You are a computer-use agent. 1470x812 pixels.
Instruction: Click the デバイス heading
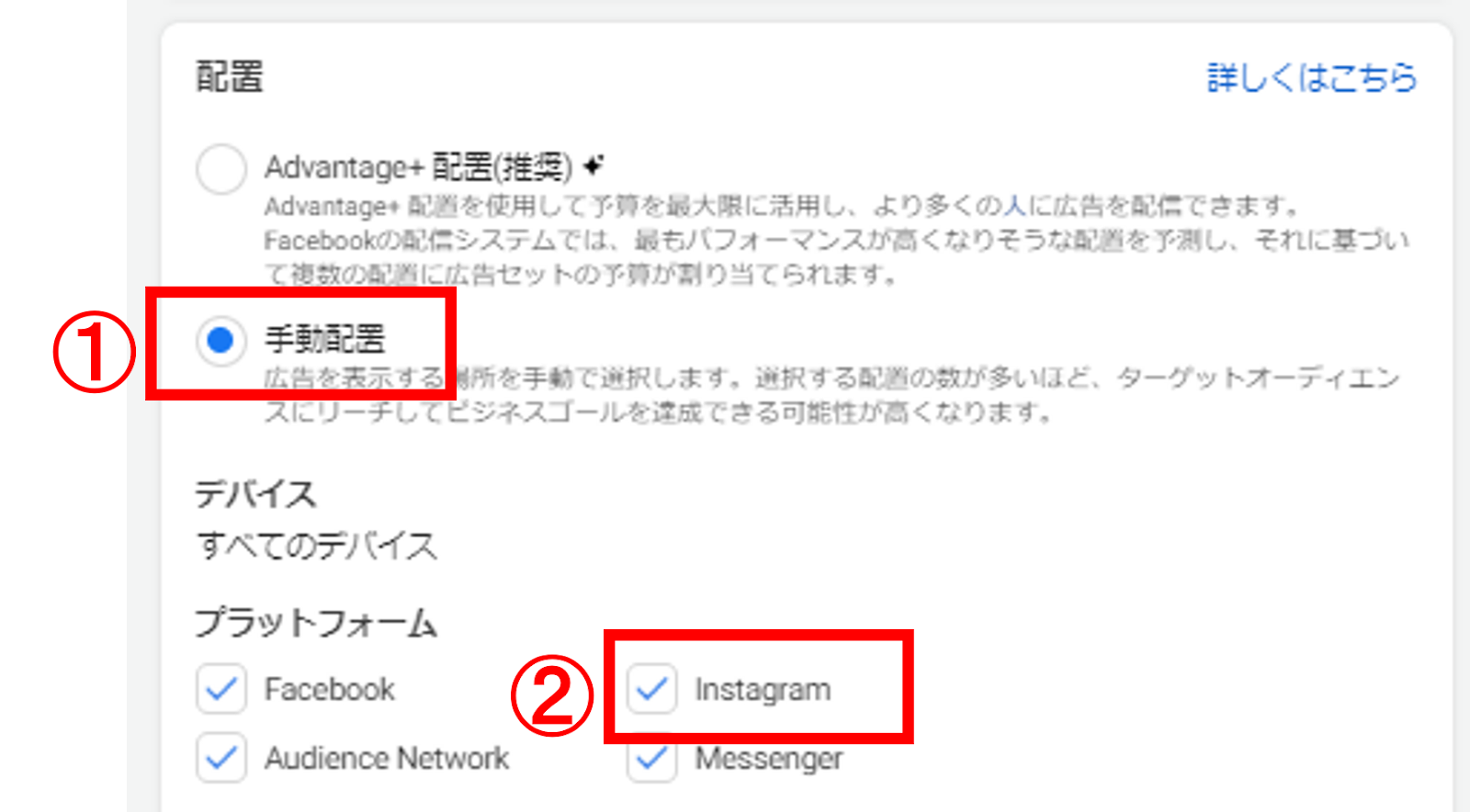tap(255, 495)
